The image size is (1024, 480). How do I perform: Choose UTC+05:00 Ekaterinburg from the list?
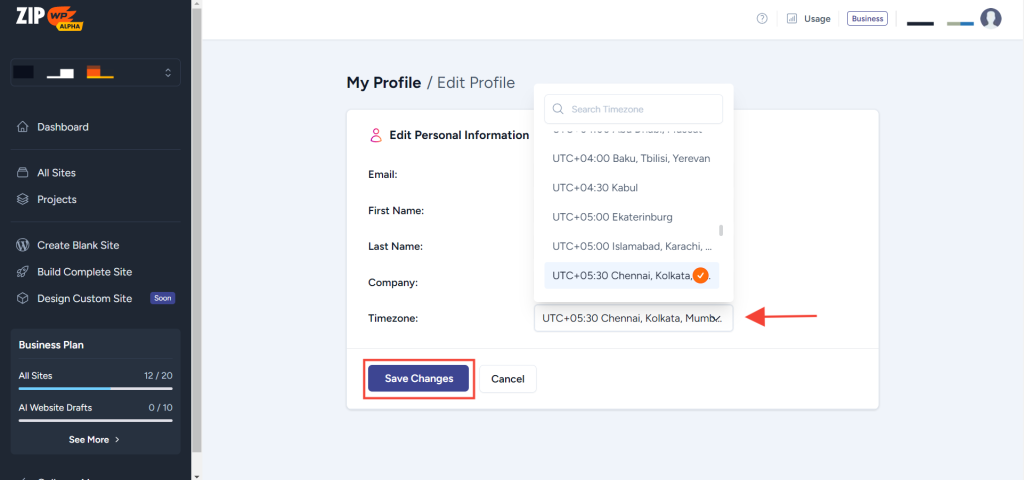(612, 217)
